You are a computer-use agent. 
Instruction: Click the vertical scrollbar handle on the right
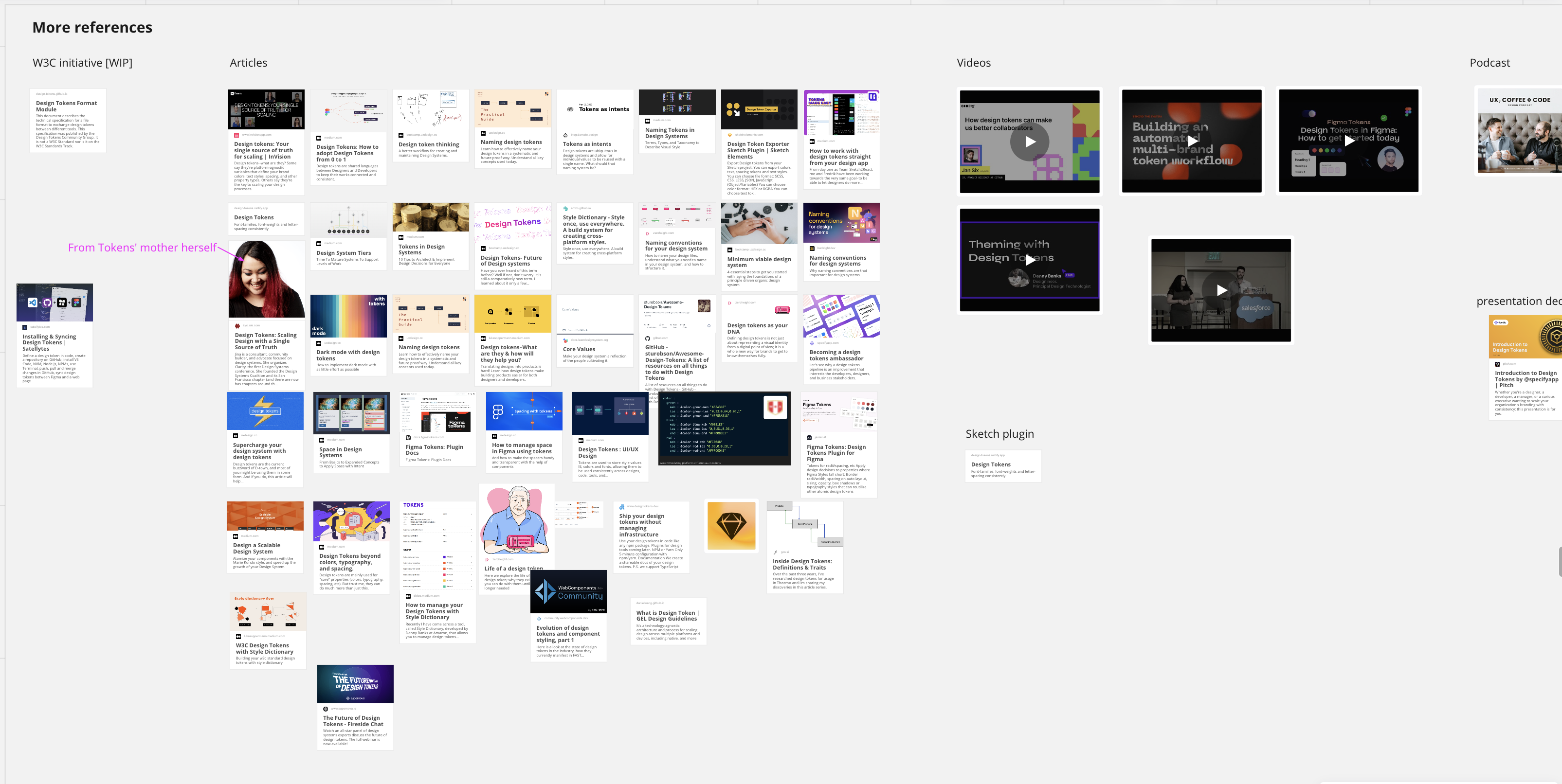point(1560,562)
